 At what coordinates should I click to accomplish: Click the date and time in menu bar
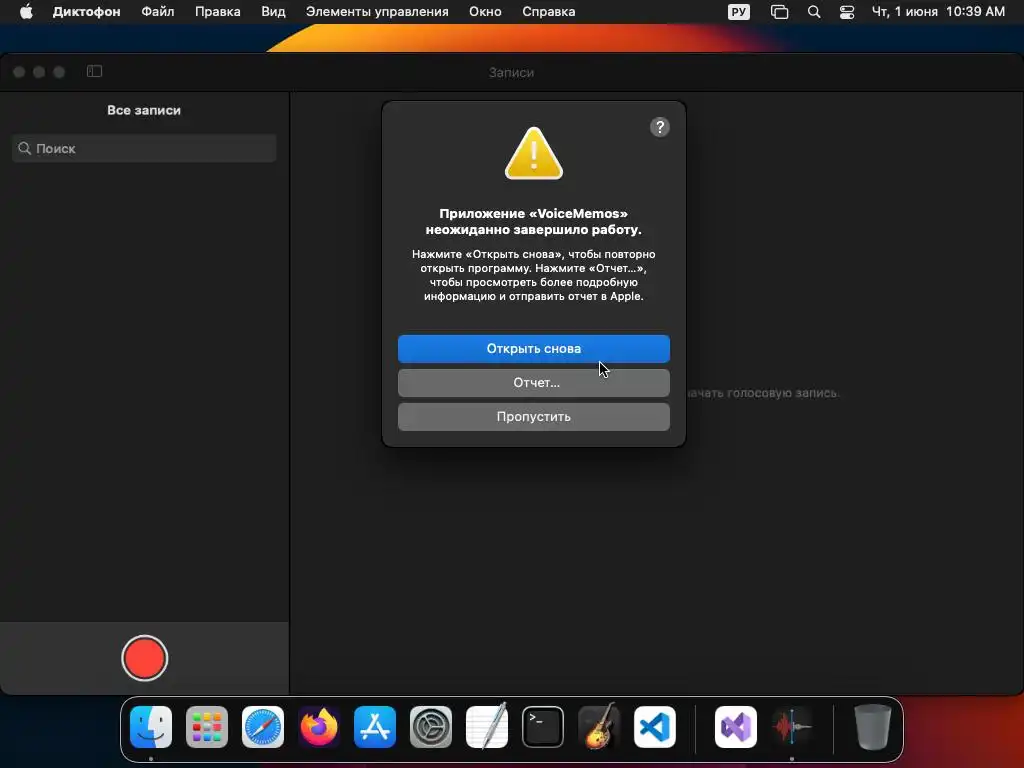click(x=938, y=12)
